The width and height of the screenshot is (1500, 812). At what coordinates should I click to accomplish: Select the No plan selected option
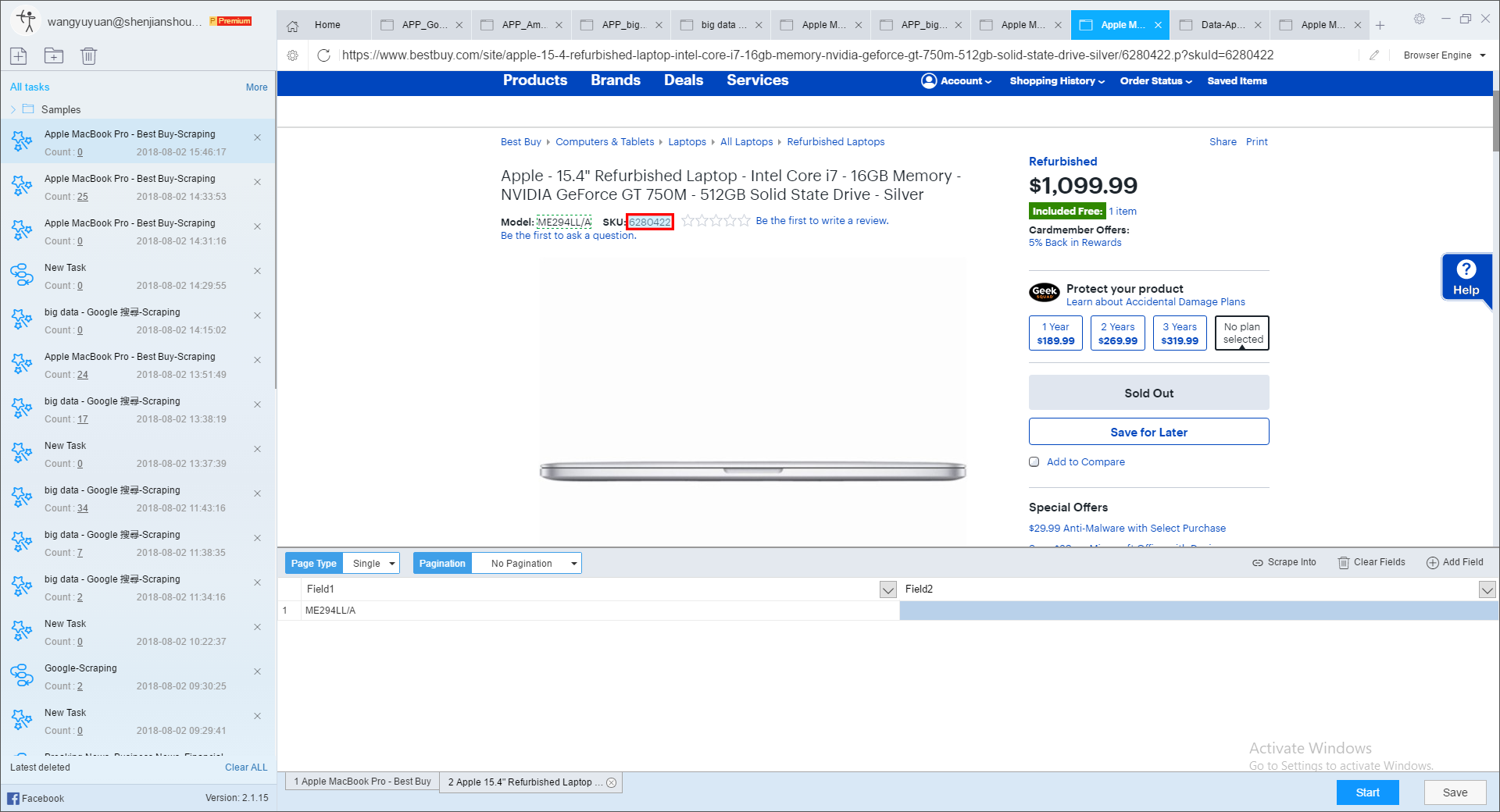1242,333
